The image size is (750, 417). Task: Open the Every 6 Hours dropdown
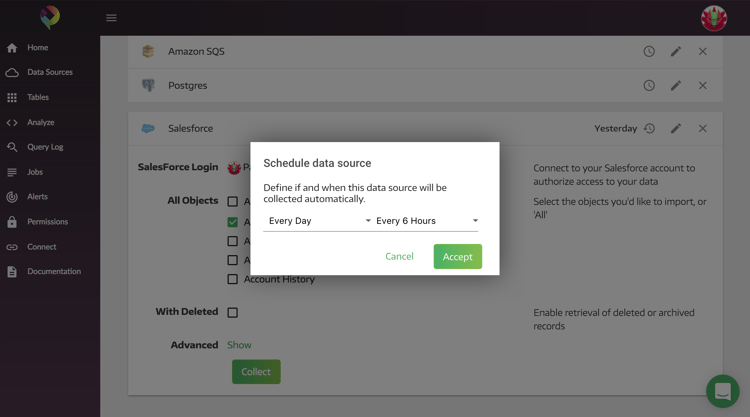(426, 221)
